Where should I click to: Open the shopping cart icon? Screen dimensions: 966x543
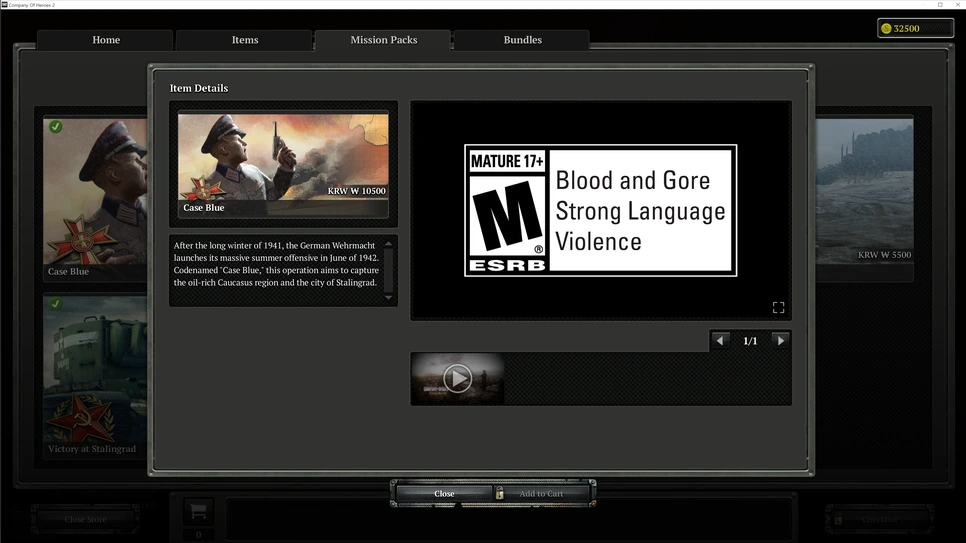198,511
